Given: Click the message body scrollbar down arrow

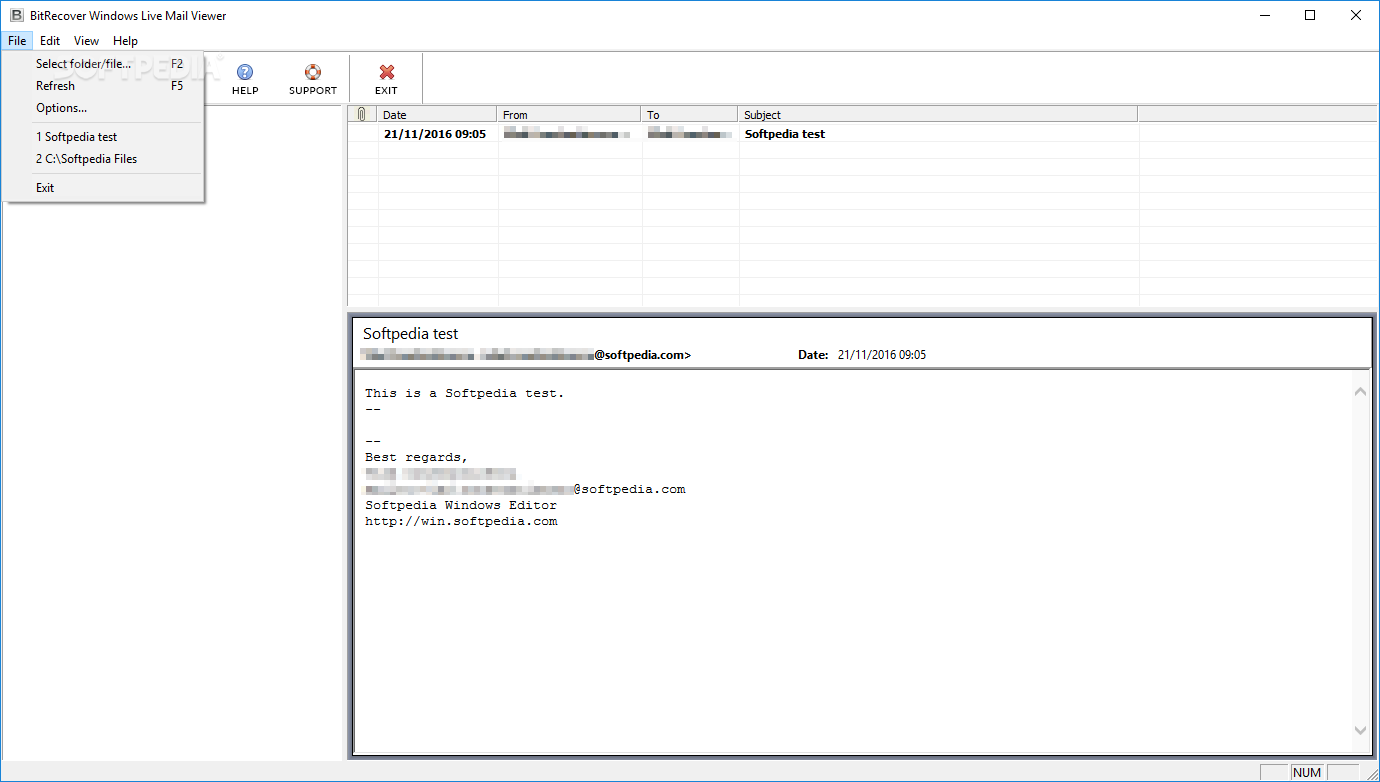Looking at the screenshot, I should [1360, 731].
